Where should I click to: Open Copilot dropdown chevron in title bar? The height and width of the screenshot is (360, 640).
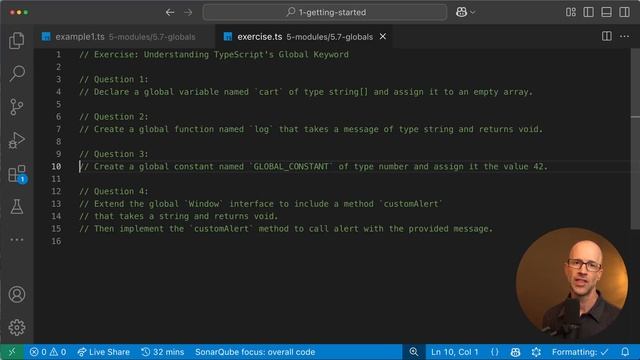coord(473,12)
